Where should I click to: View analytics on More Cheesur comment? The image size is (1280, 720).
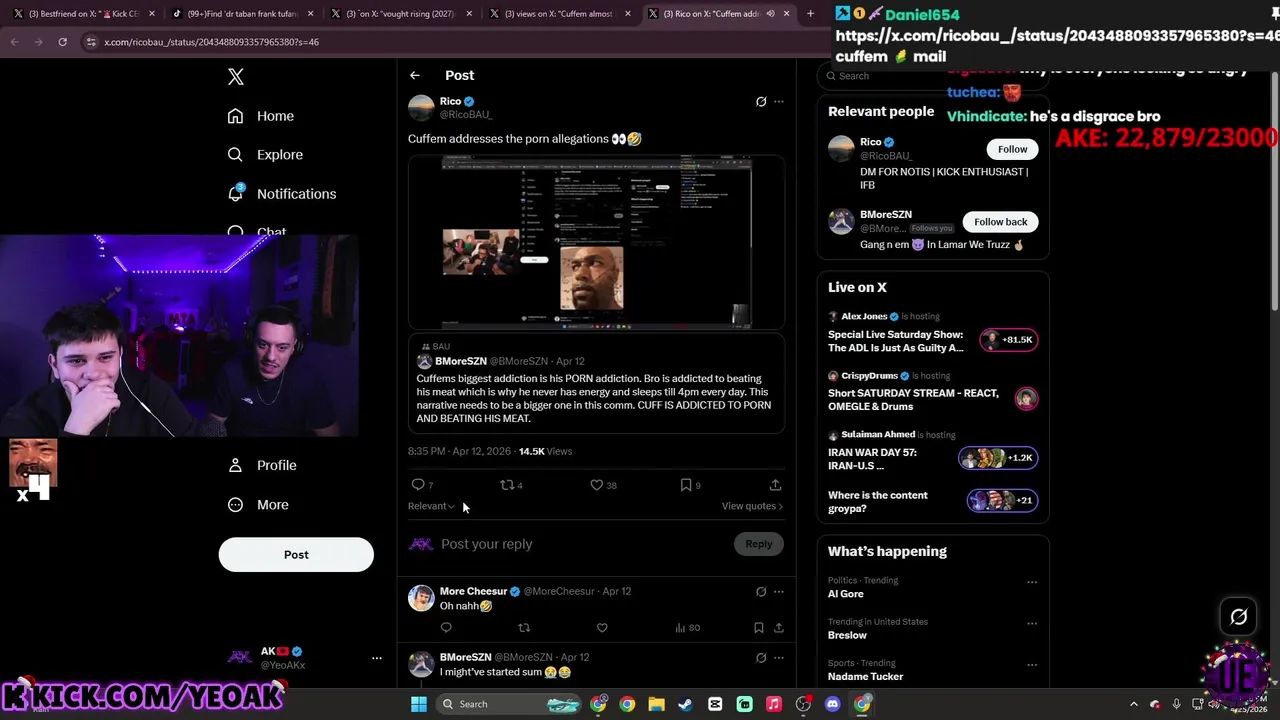pyautogui.click(x=687, y=628)
